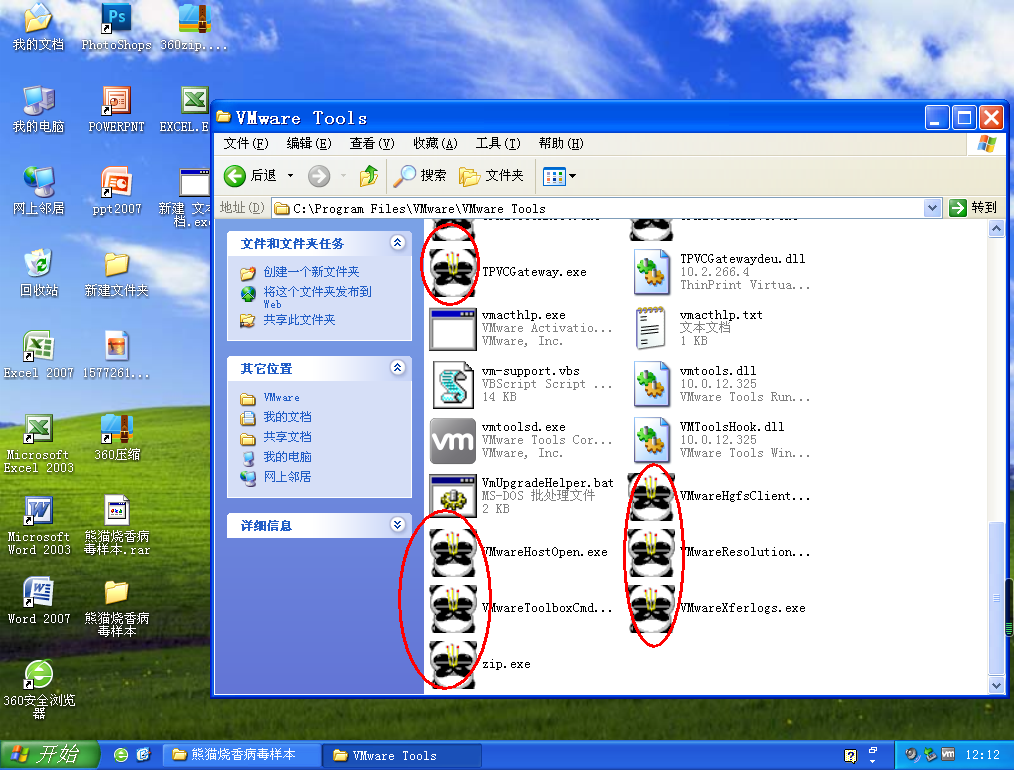This screenshot has height=770, width=1014.
Task: Open the Views dropdown in toolbar
Action: pos(559,177)
